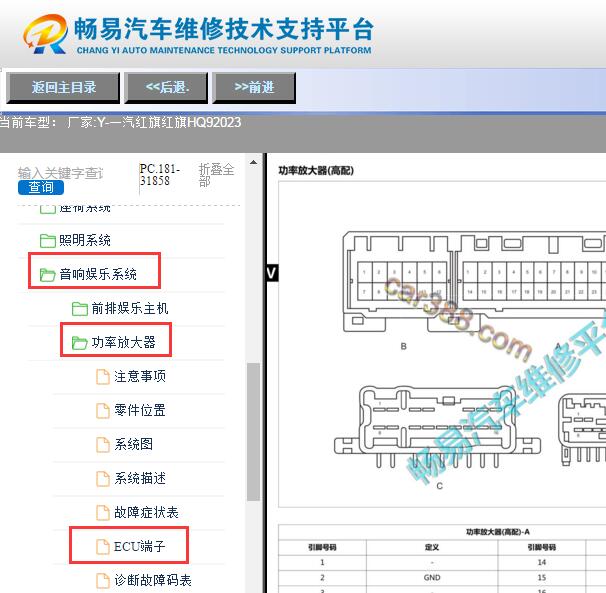Click the 功率放大器(高配) heading
The image size is (606, 593).
(x=316, y=170)
